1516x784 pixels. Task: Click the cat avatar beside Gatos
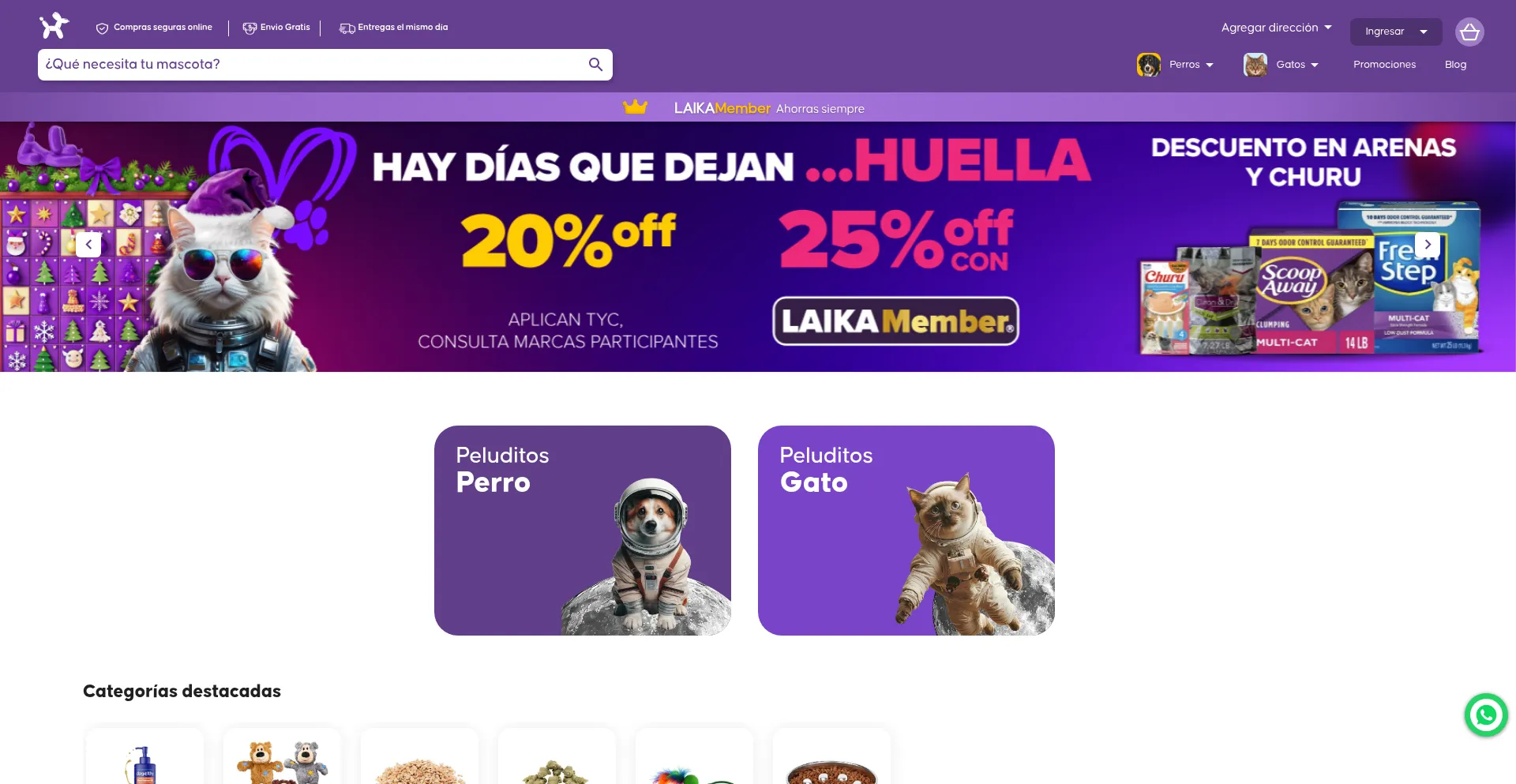(x=1255, y=65)
